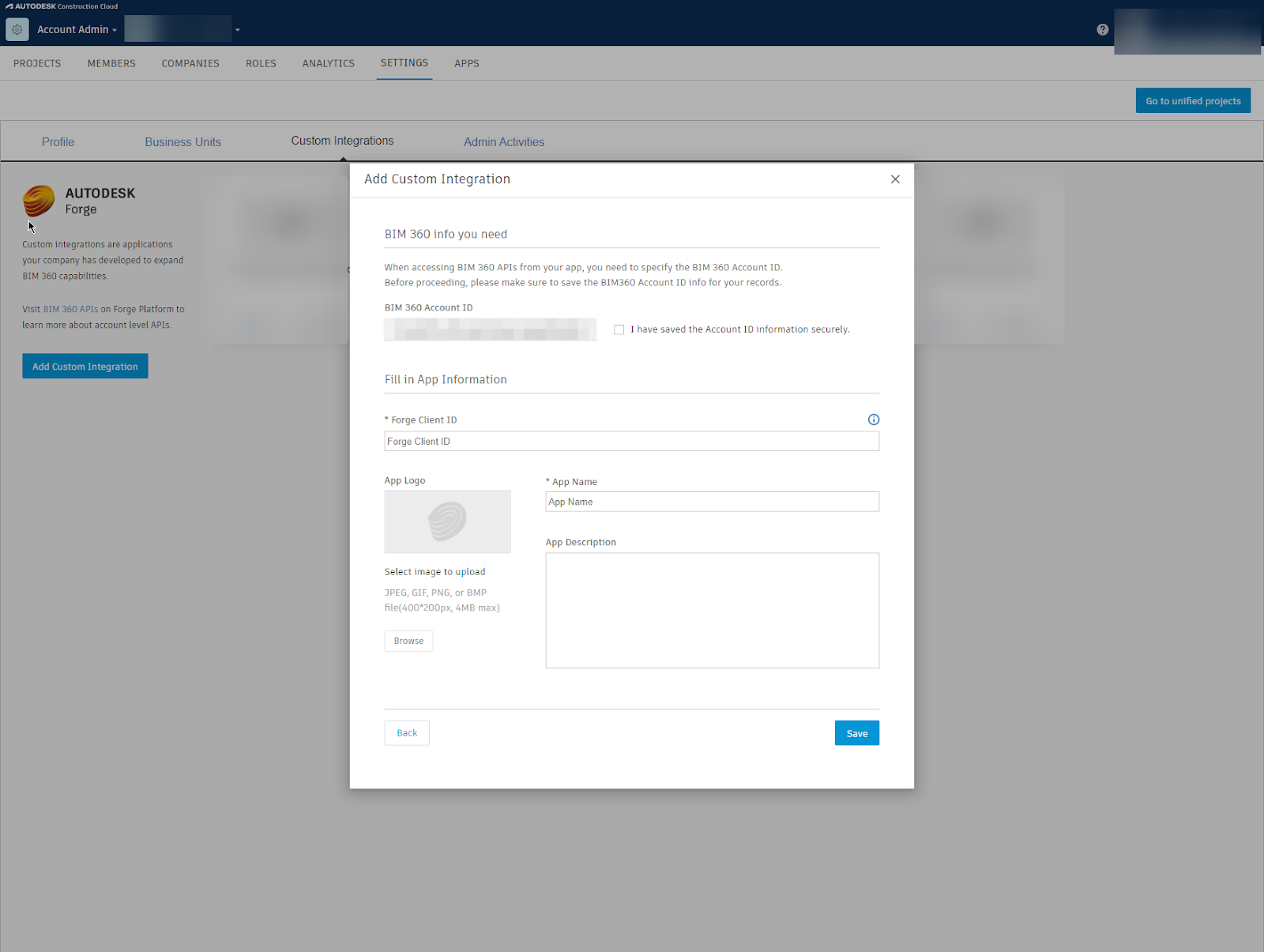
Task: Click the 'BIM 360 info you need' heading
Action: 446,234
